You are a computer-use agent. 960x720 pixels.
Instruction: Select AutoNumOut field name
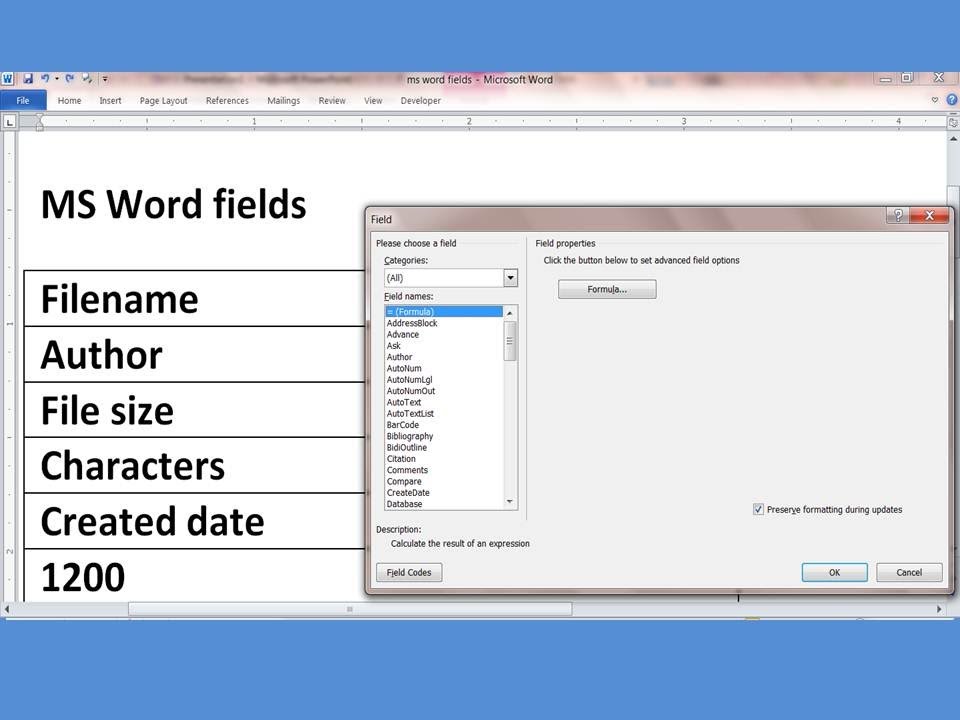[444, 391]
